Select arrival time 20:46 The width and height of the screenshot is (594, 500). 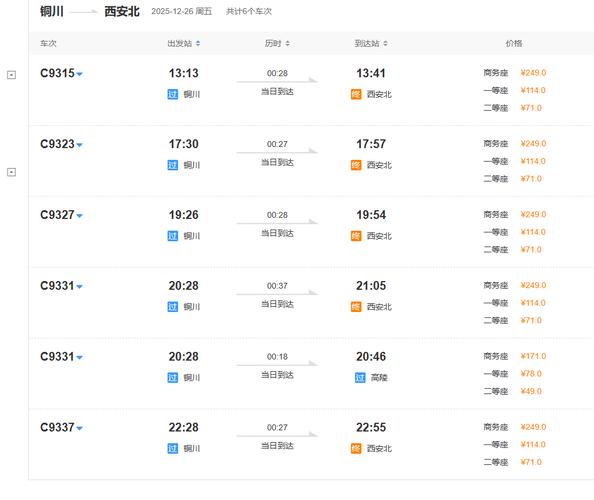(371, 356)
